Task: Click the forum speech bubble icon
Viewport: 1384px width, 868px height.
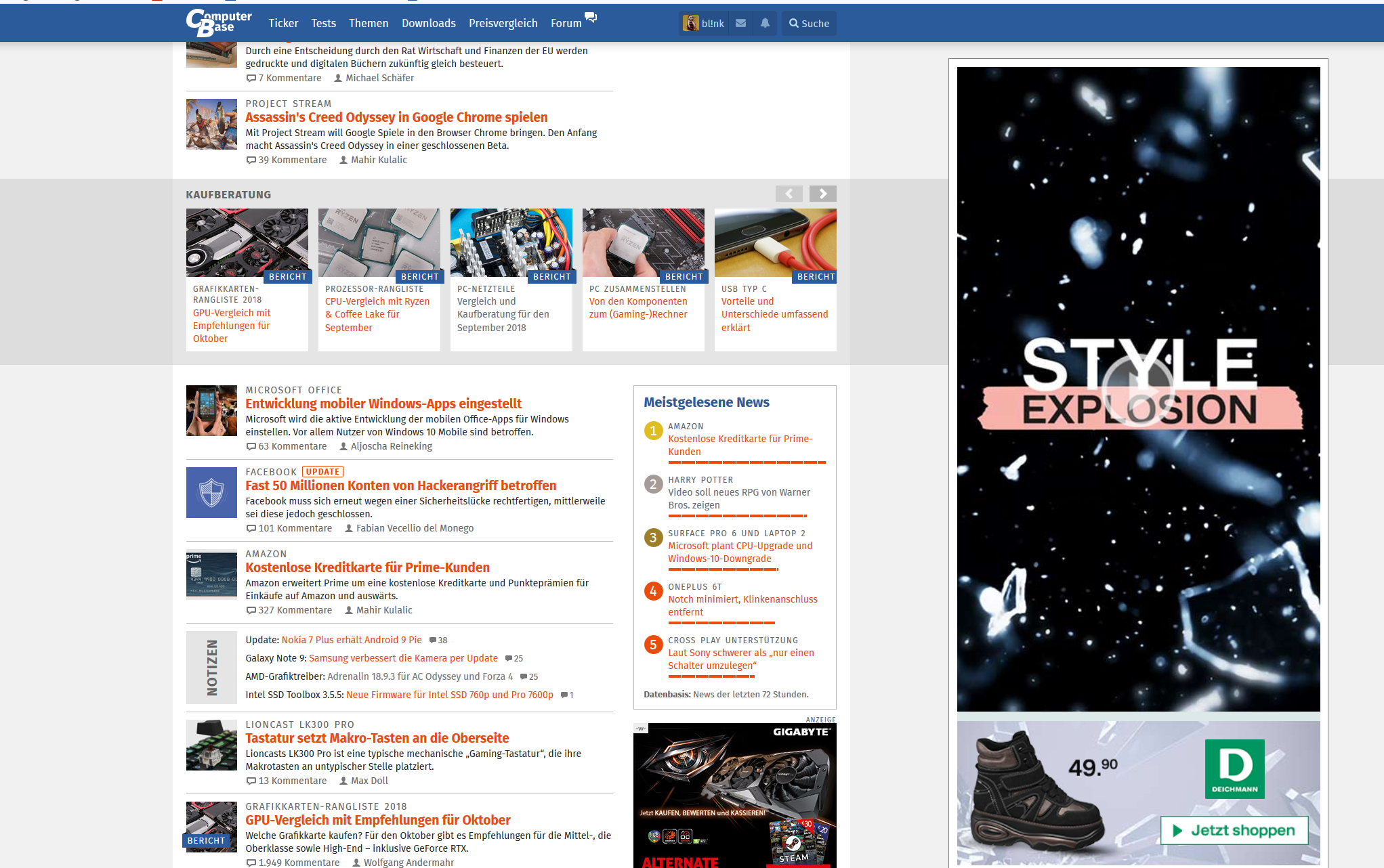Action: point(591,18)
